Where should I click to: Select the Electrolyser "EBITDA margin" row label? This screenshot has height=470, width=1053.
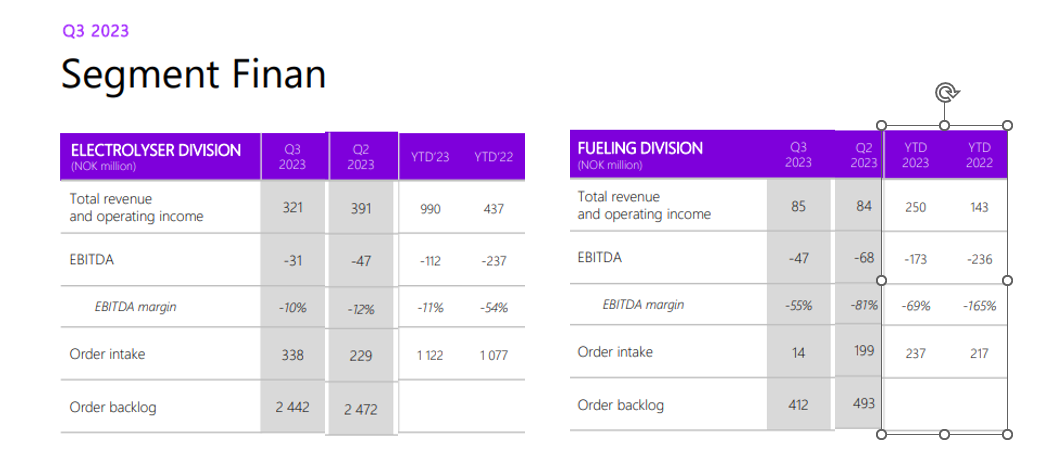click(136, 307)
